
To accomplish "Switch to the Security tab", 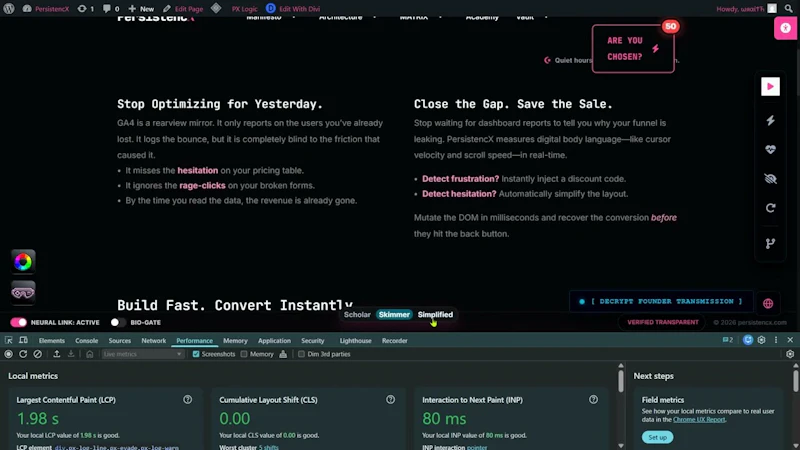I will click(313, 341).
